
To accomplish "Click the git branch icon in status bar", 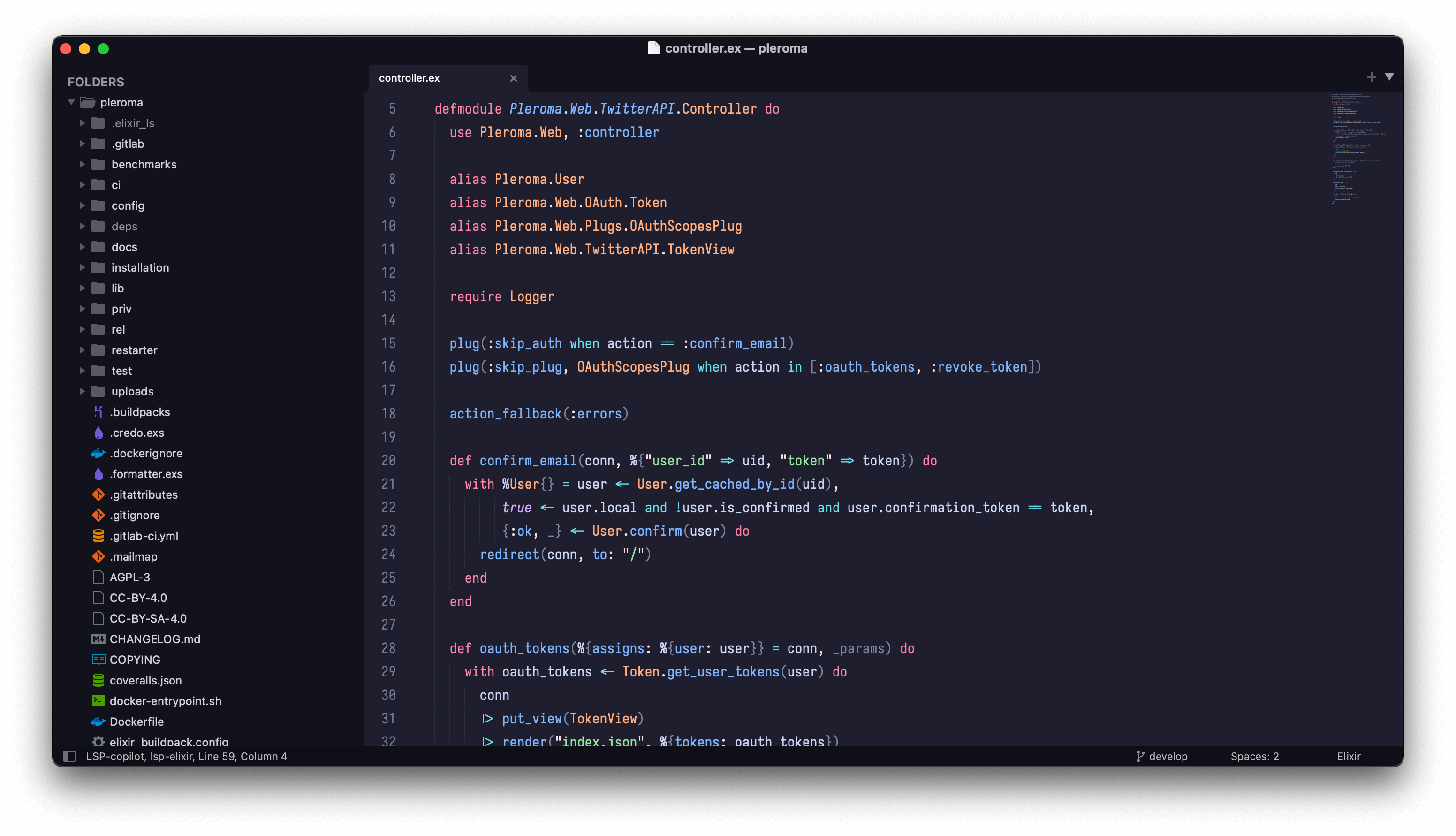I will pyautogui.click(x=1140, y=756).
